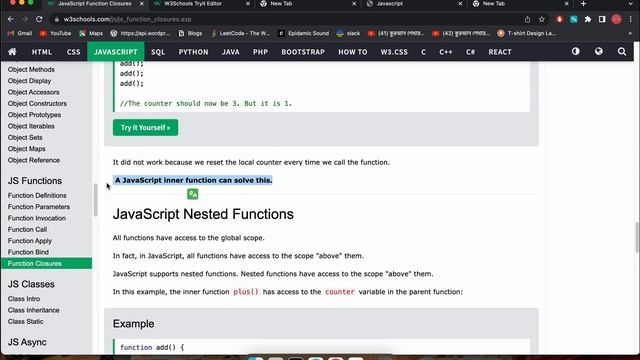Click the green translate popup icon under selection

click(x=193, y=194)
